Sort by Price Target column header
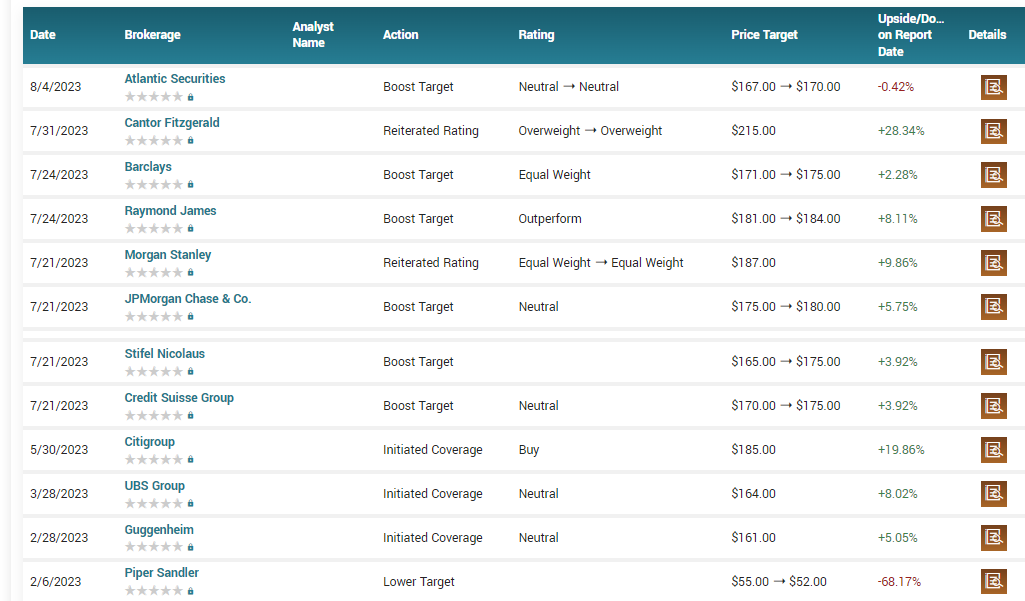The width and height of the screenshot is (1025, 601). pyautogui.click(x=764, y=35)
